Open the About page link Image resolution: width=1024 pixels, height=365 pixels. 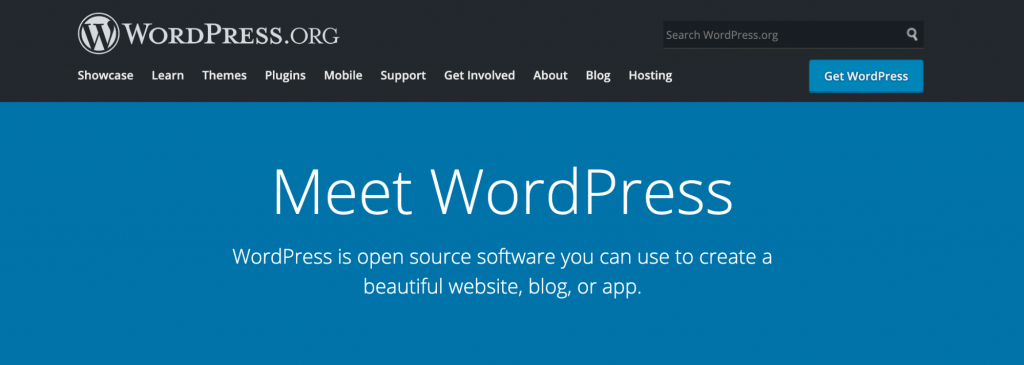click(x=551, y=75)
